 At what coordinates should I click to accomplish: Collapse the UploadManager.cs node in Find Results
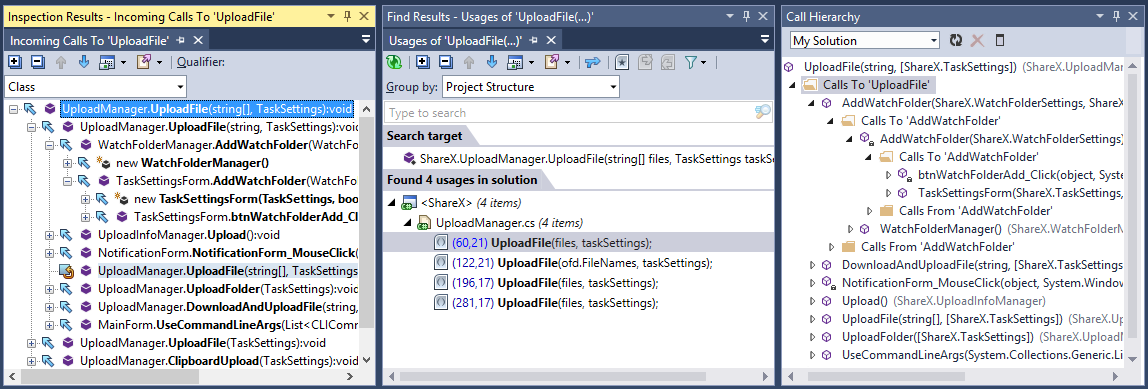click(408, 222)
